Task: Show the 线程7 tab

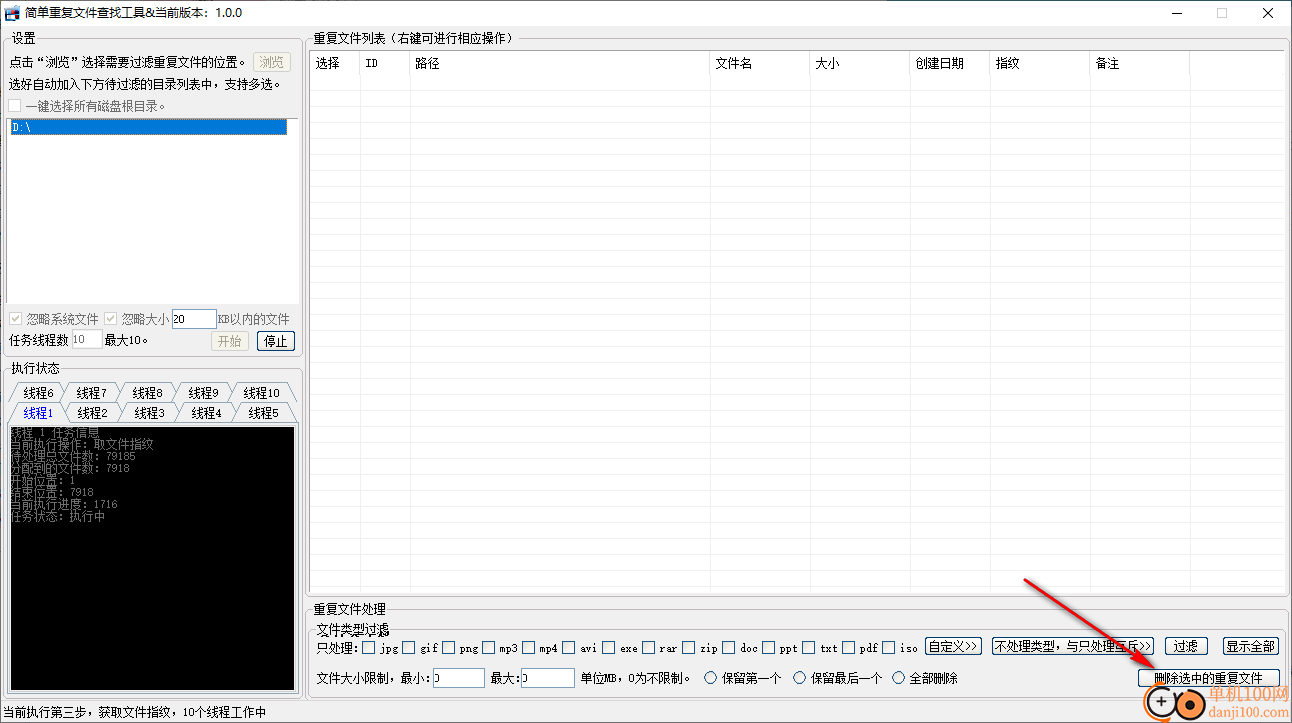Action: point(91,393)
